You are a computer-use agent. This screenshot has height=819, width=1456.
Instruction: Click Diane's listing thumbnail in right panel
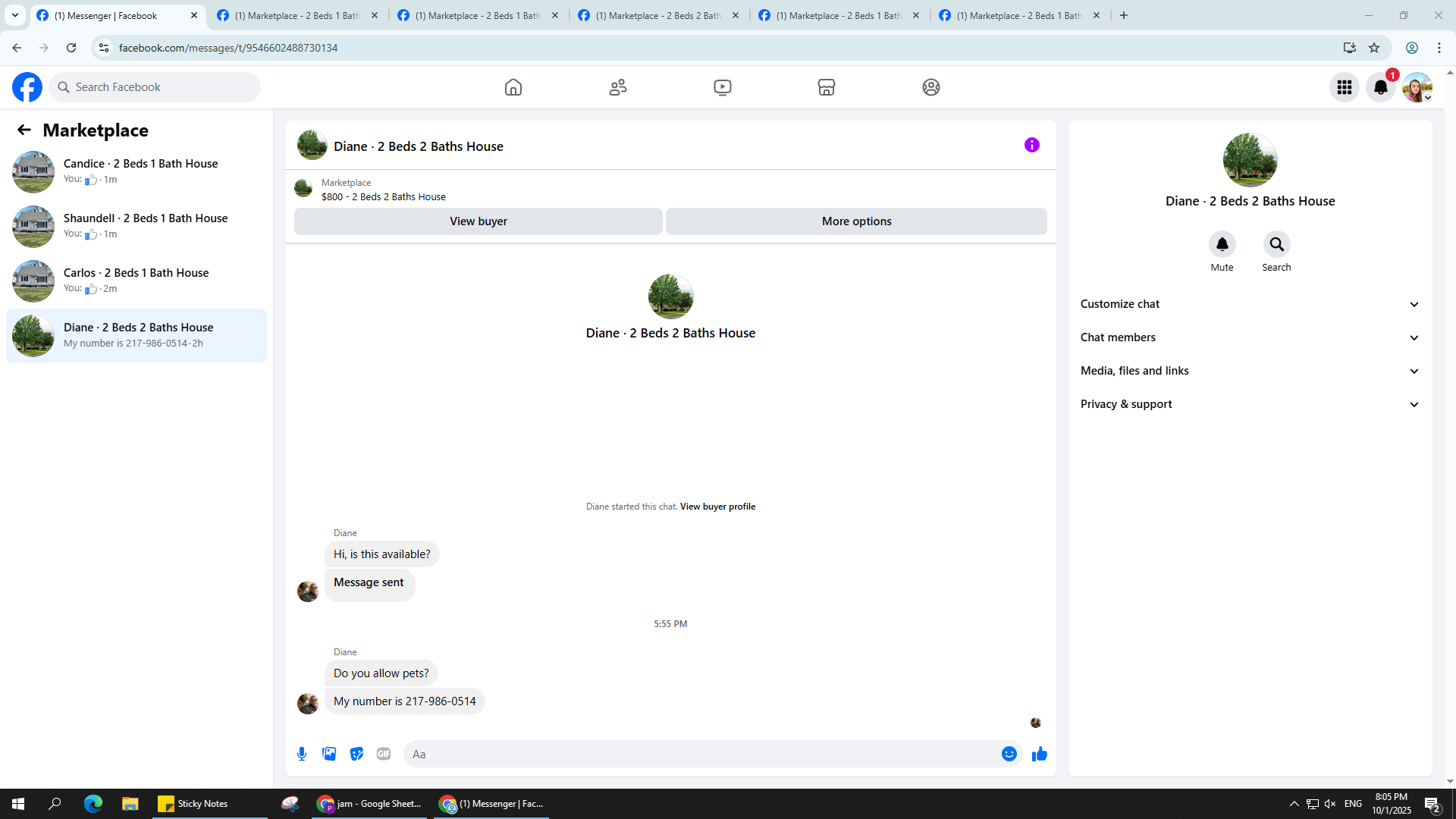1250,160
